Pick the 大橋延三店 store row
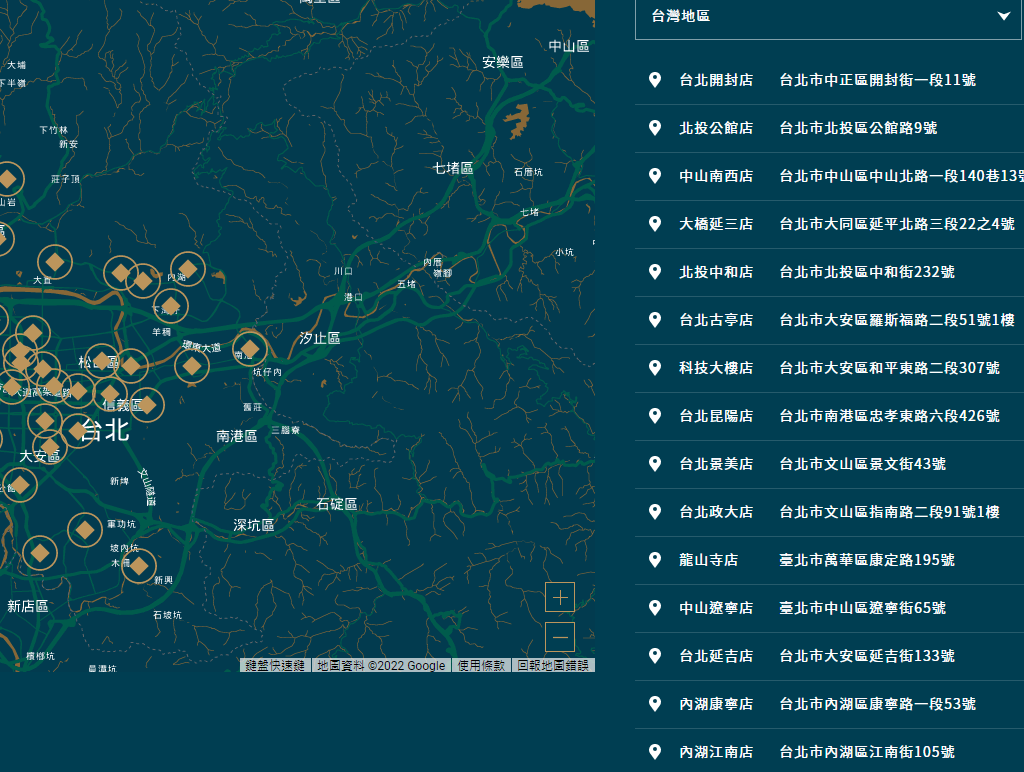Image resolution: width=1024 pixels, height=772 pixels. pyautogui.click(x=716, y=224)
